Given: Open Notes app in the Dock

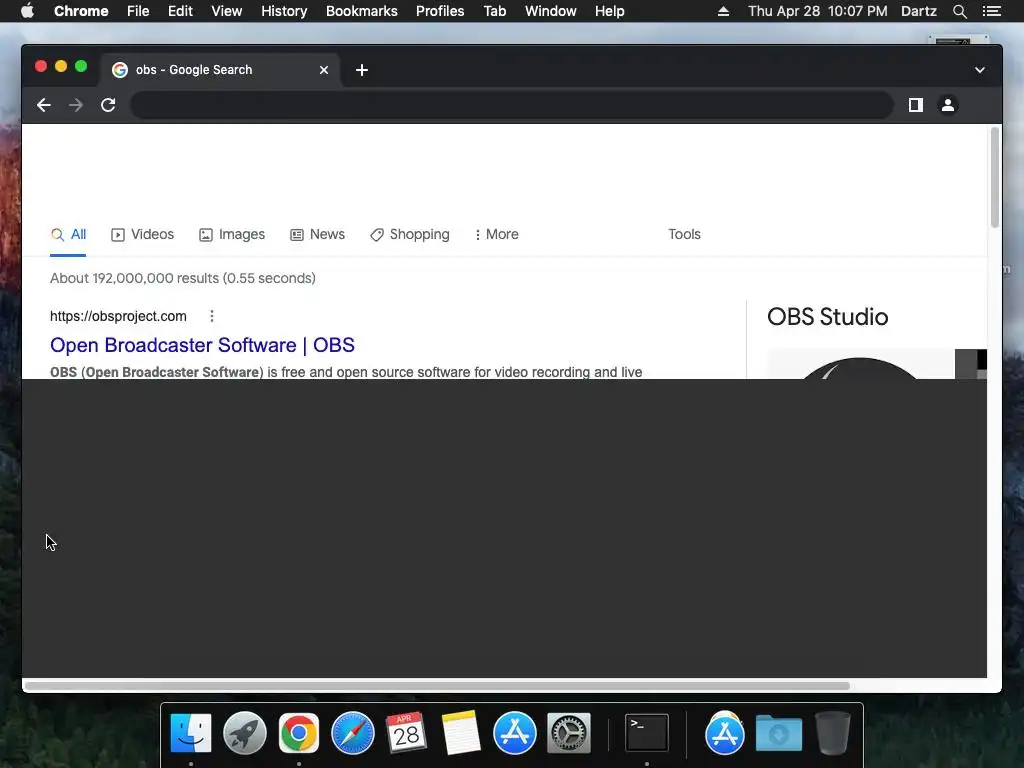Looking at the screenshot, I should pos(460,733).
